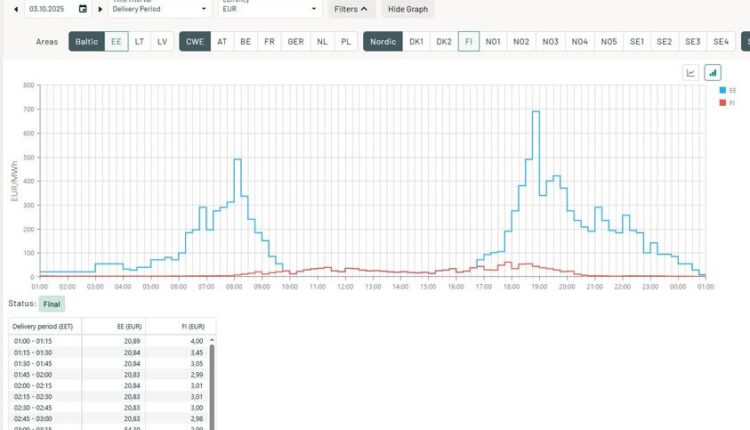The height and width of the screenshot is (430, 750).
Task: Toggle the FI area selection
Action: coord(468,42)
